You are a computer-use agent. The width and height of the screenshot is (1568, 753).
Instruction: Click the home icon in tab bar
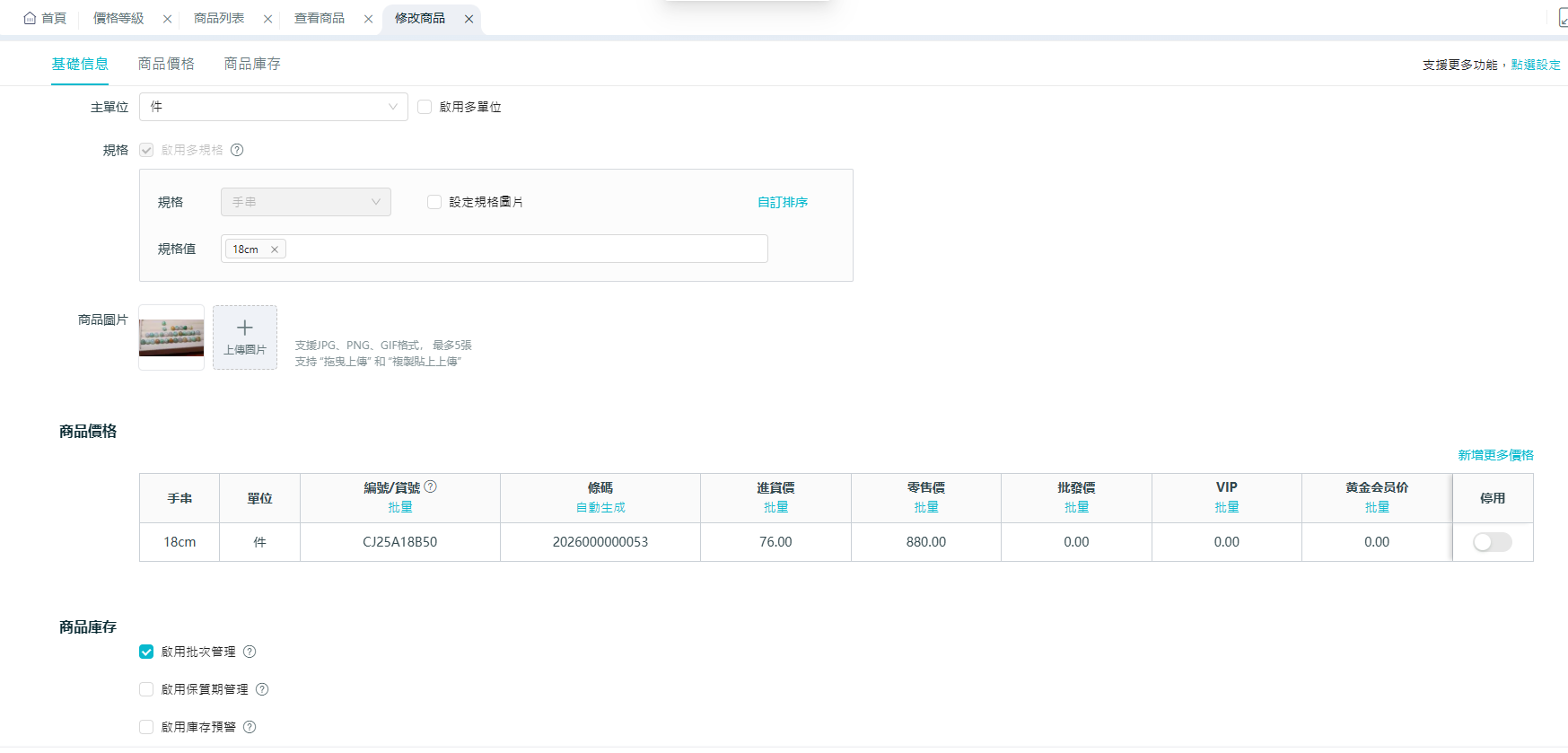(x=30, y=18)
